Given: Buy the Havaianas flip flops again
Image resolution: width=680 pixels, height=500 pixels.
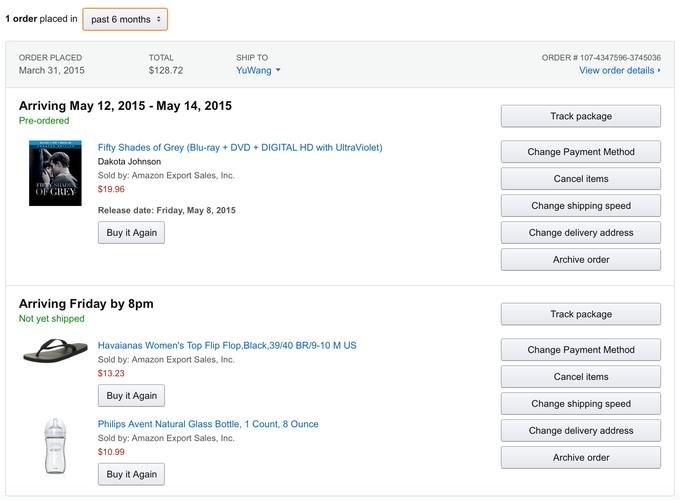Looking at the screenshot, I should [x=131, y=395].
